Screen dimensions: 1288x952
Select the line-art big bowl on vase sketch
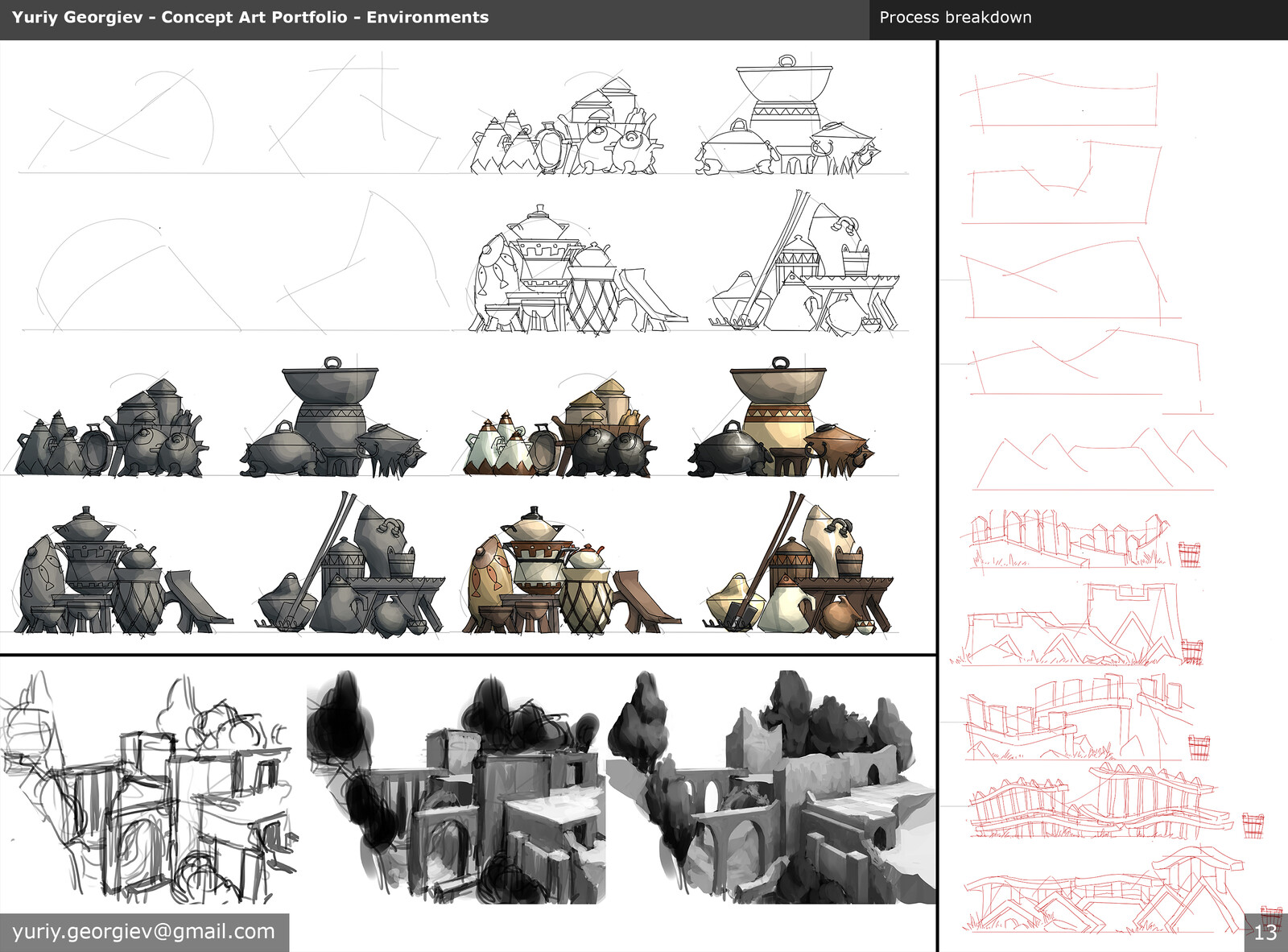coord(788,115)
